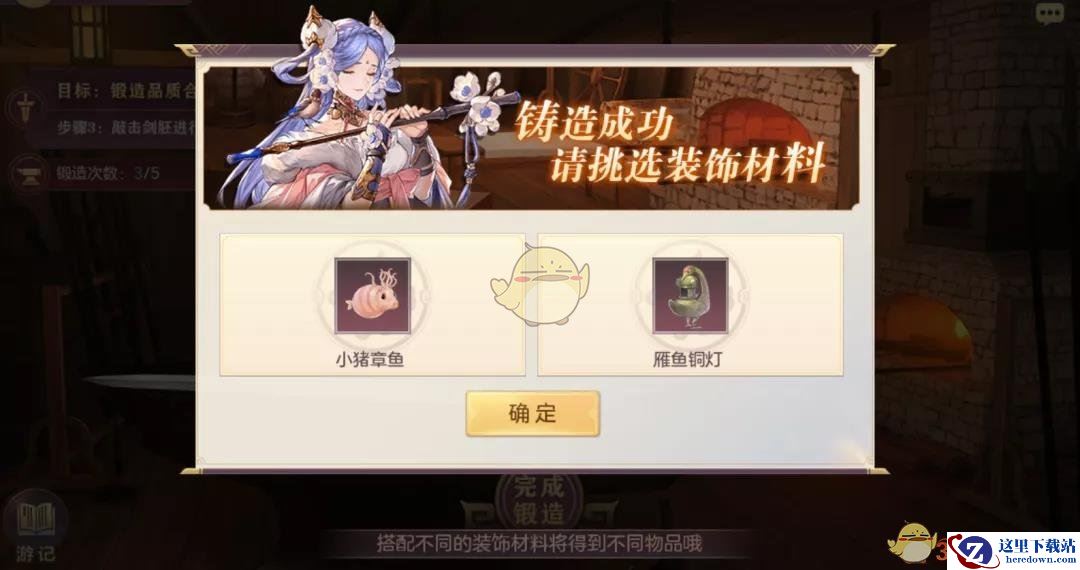Click the 步骤3 step description row
The width and height of the screenshot is (1080, 570).
tap(125, 127)
